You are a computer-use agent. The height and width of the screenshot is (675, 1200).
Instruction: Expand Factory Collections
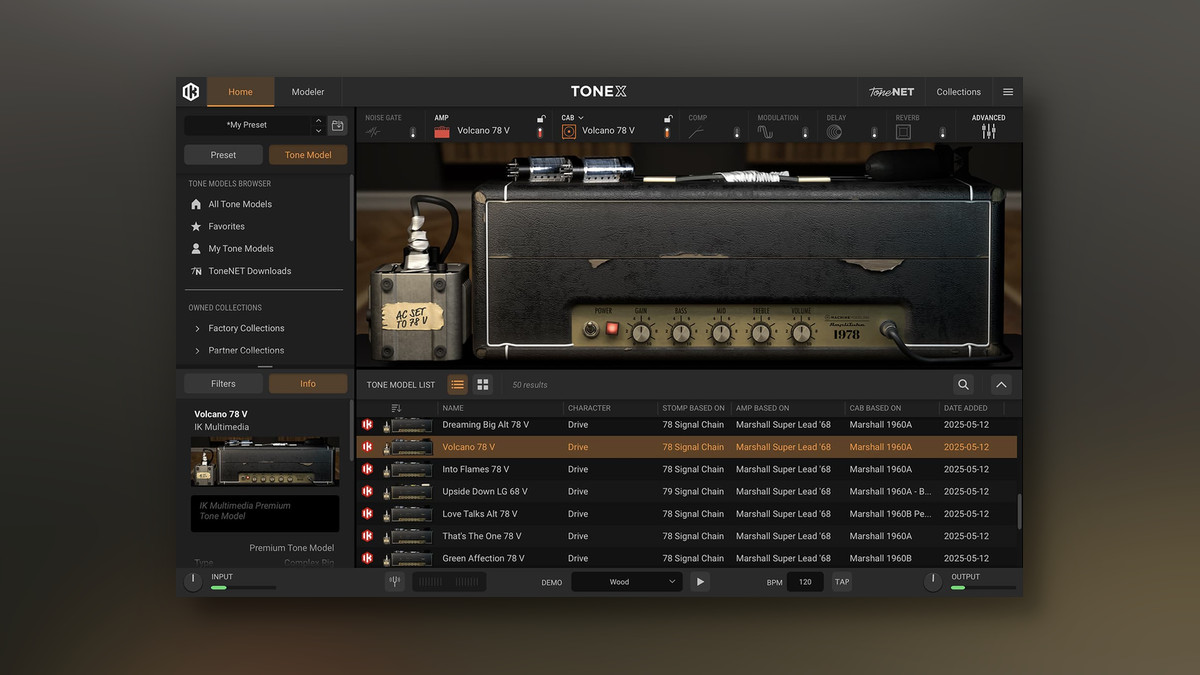(x=196, y=328)
